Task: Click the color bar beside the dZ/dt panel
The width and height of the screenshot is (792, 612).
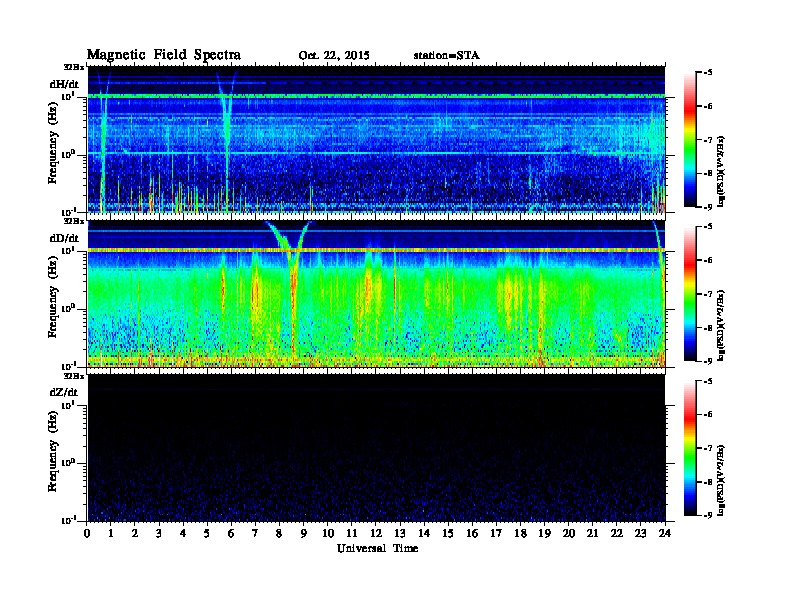Action: [690, 448]
